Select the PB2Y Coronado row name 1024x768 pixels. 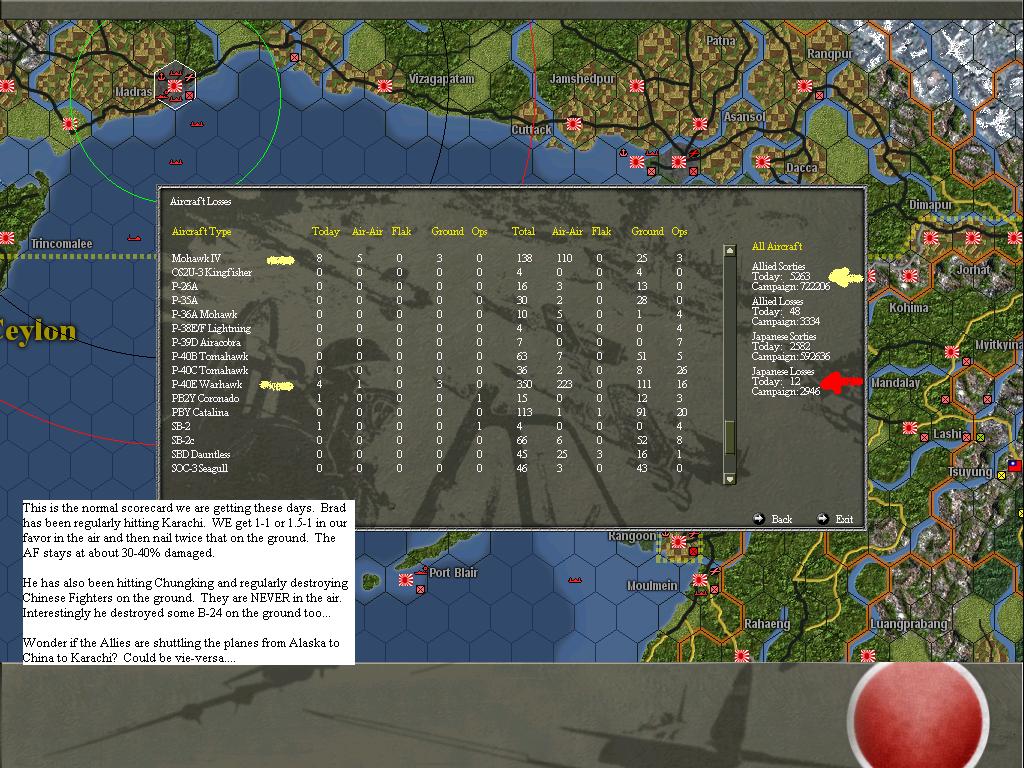point(205,398)
